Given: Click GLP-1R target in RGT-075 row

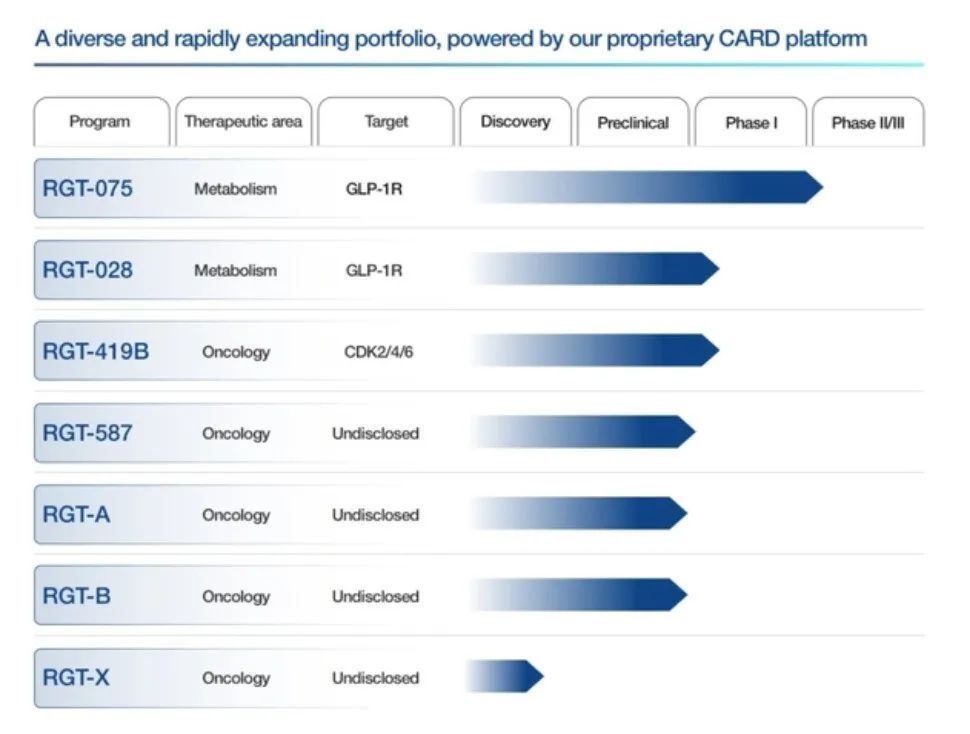Looking at the screenshot, I should (374, 189).
